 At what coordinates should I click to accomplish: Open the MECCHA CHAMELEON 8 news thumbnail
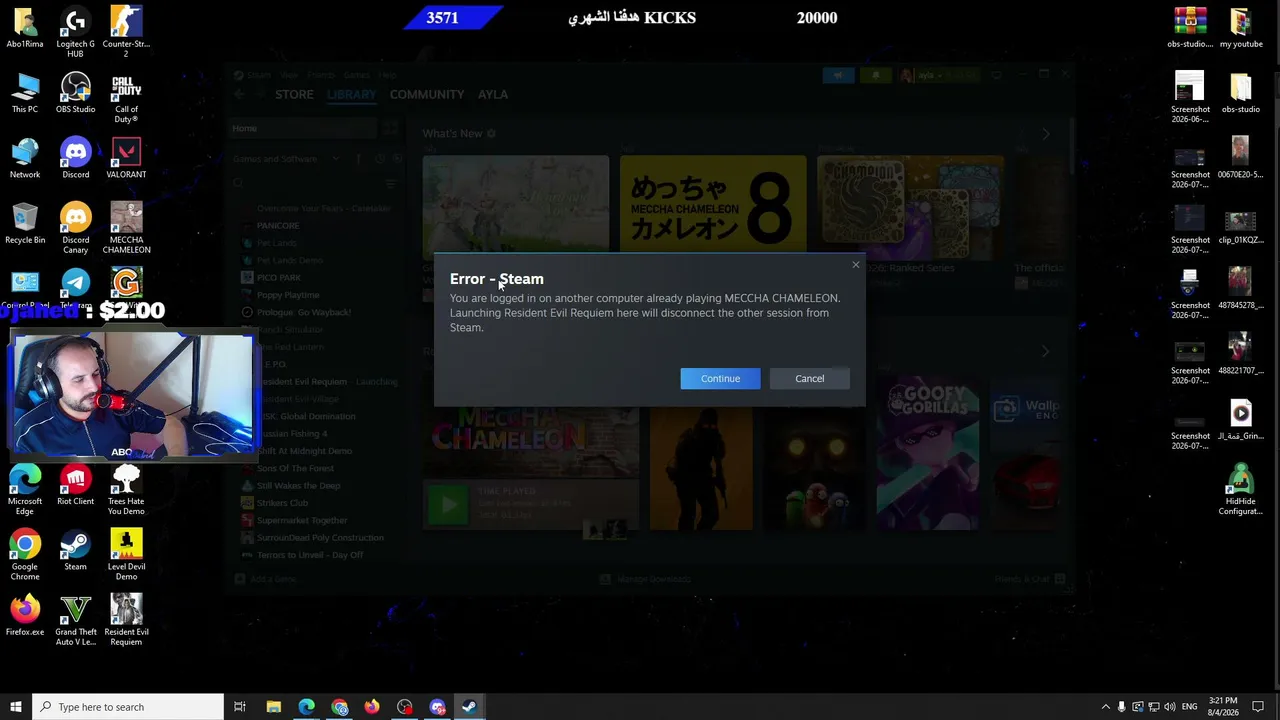[713, 204]
